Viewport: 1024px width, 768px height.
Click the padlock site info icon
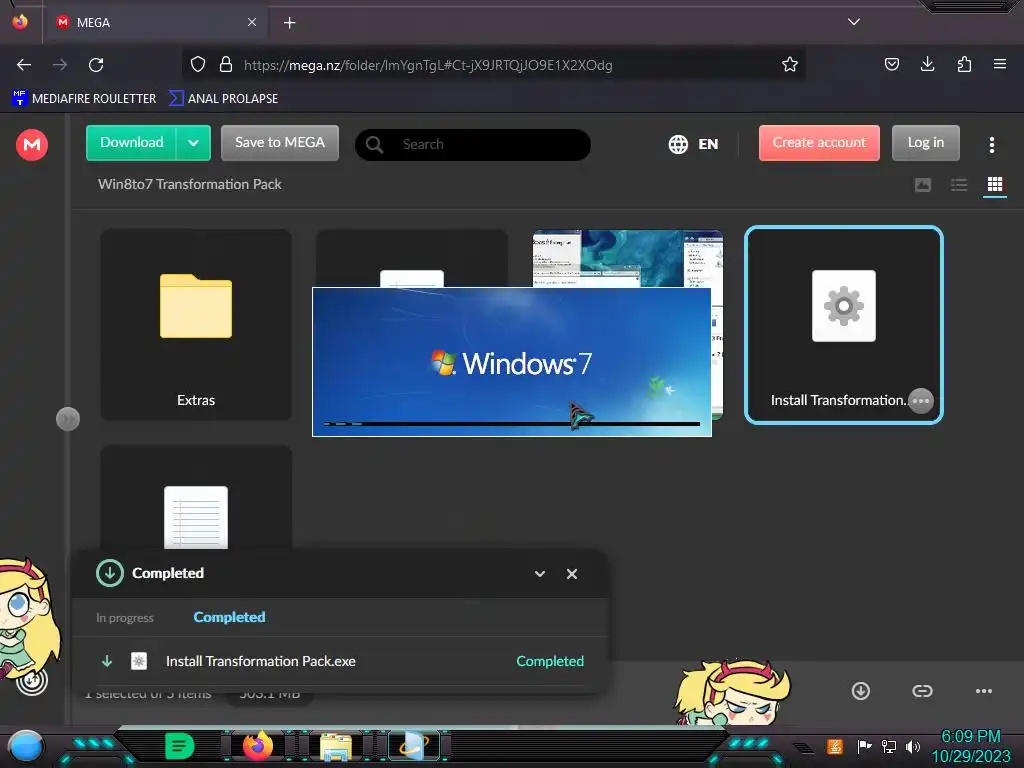[x=226, y=64]
